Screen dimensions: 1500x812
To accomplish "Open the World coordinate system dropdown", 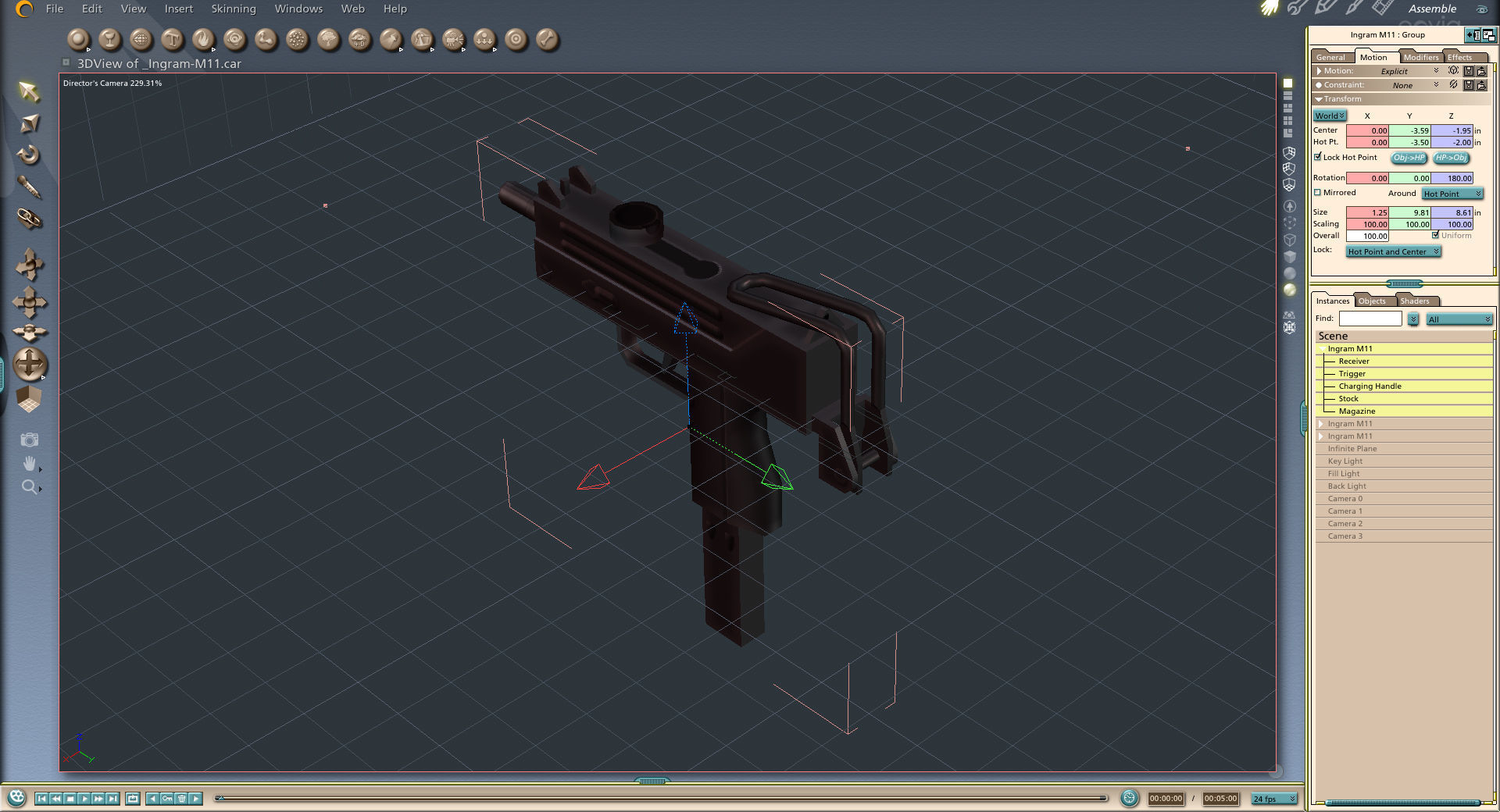I will [1330, 116].
